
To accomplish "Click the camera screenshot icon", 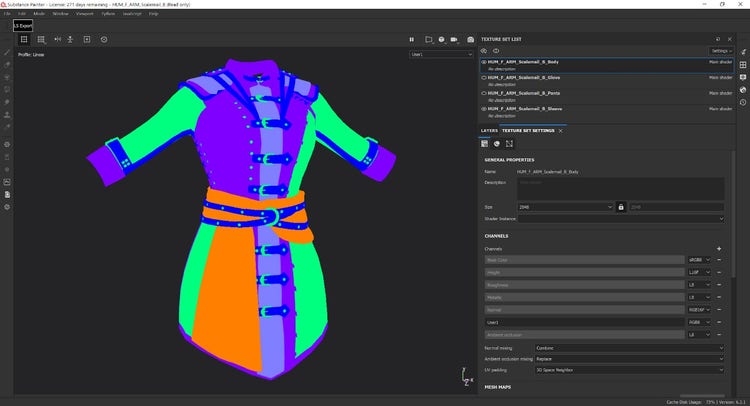I will click(471, 39).
